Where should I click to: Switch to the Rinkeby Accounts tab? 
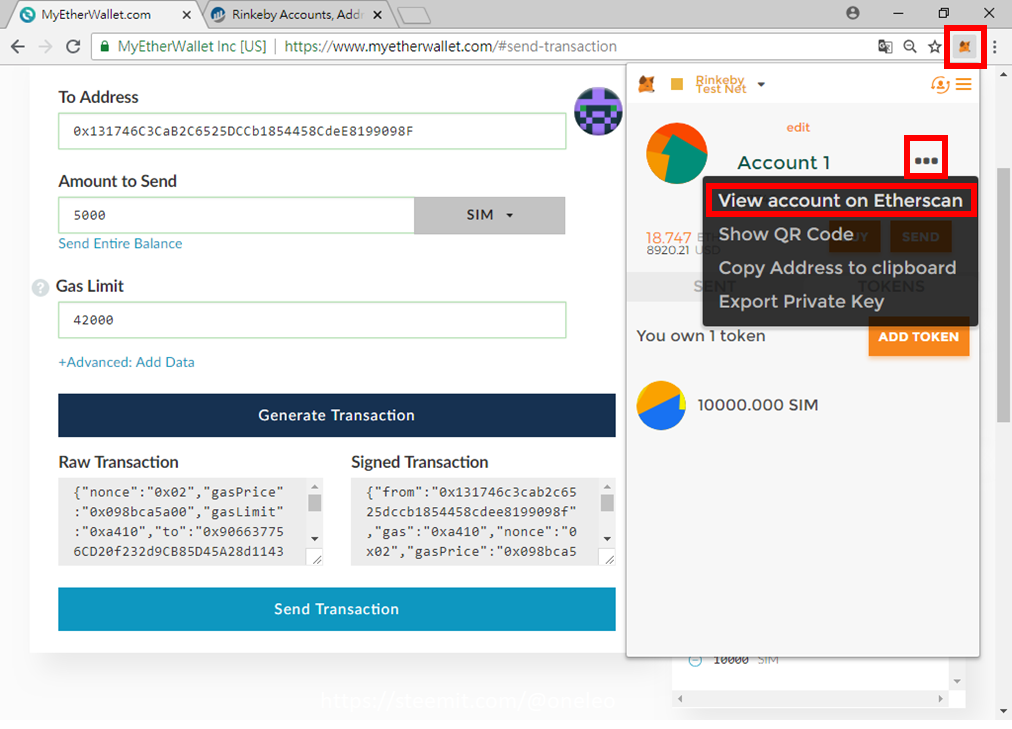298,14
